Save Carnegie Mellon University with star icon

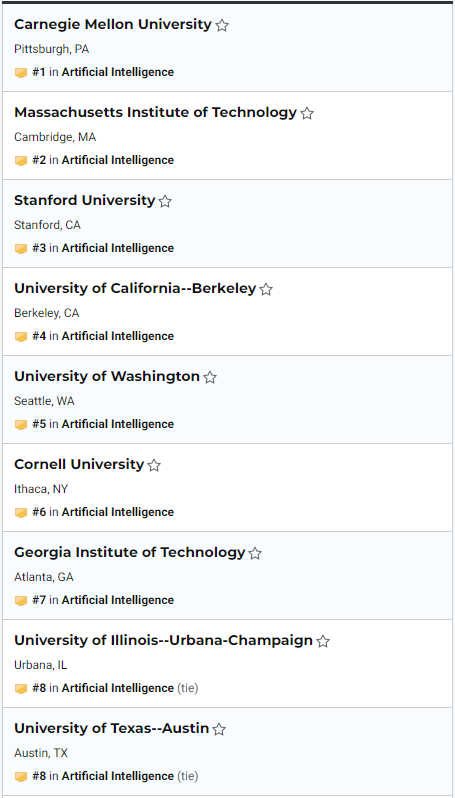click(x=222, y=25)
